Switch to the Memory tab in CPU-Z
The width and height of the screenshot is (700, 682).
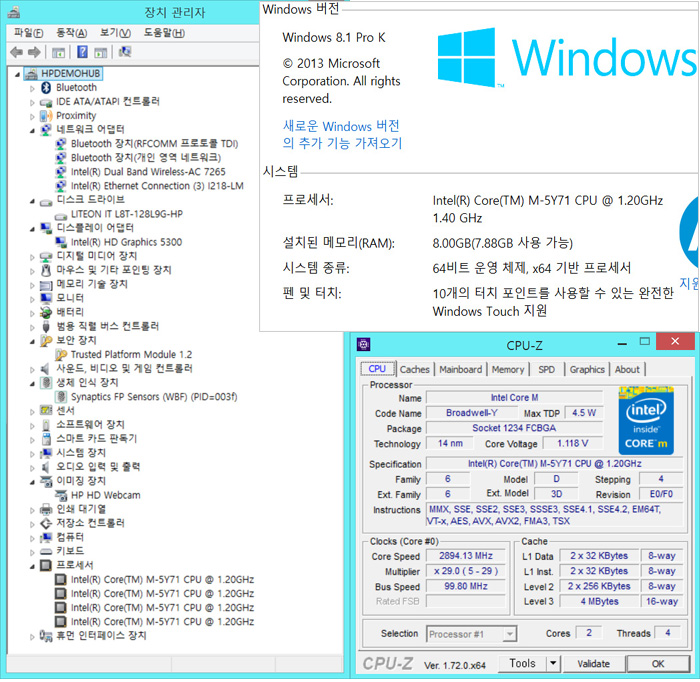[x=508, y=370]
